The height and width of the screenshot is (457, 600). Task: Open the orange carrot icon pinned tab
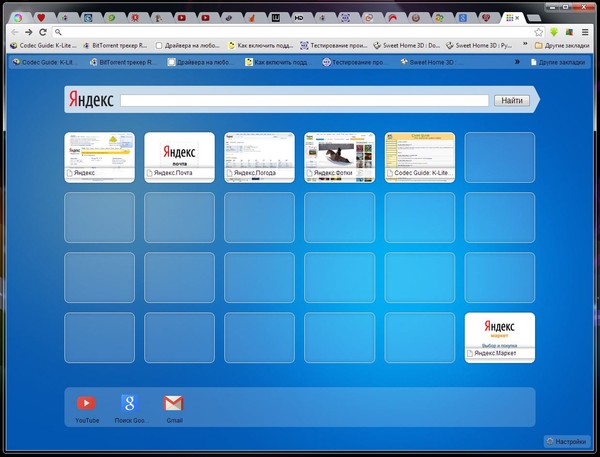point(252,18)
